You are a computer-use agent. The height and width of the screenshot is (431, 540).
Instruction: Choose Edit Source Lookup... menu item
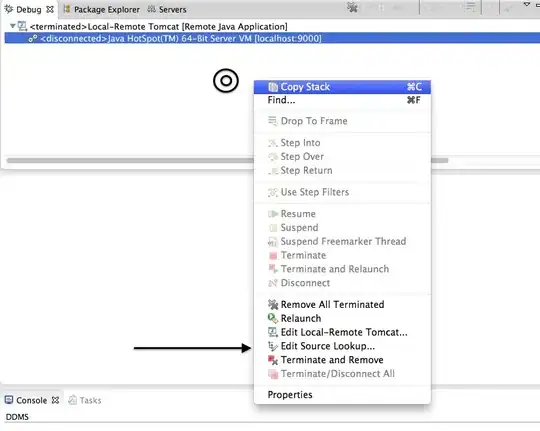[342, 346]
